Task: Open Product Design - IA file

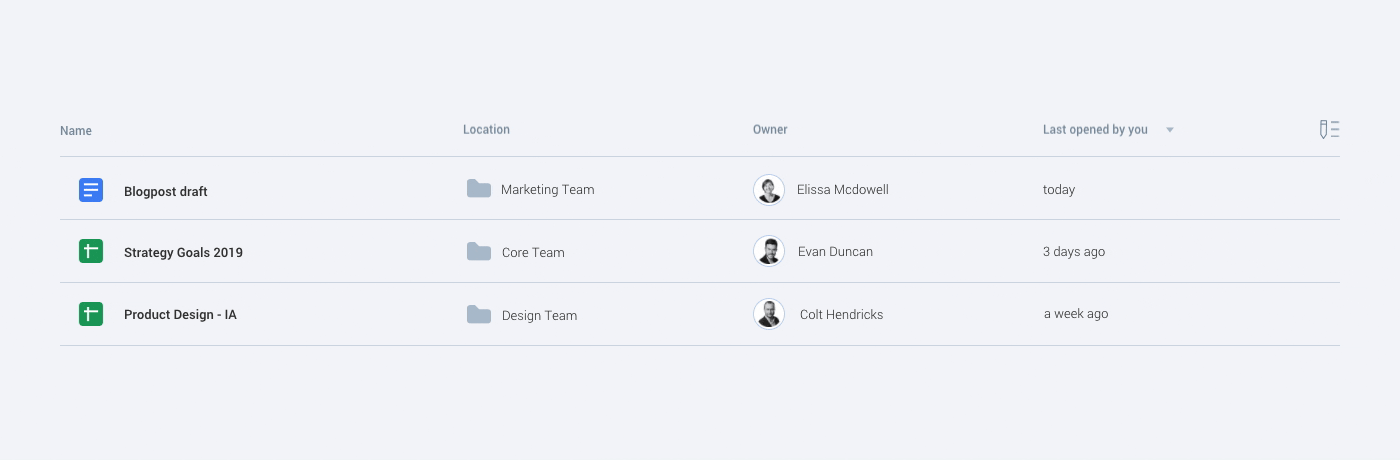Action: coord(180,315)
